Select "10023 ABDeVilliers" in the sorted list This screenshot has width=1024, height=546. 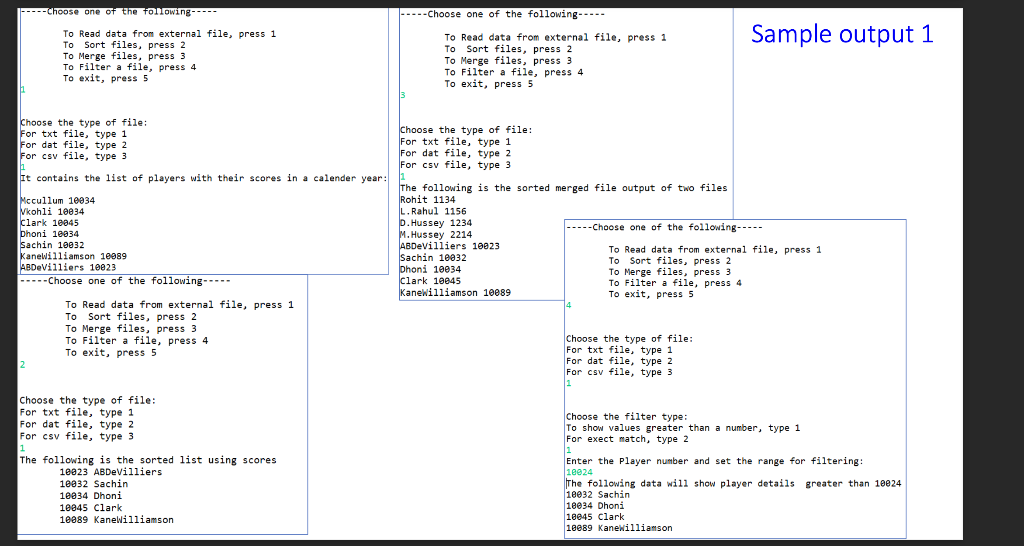110,472
